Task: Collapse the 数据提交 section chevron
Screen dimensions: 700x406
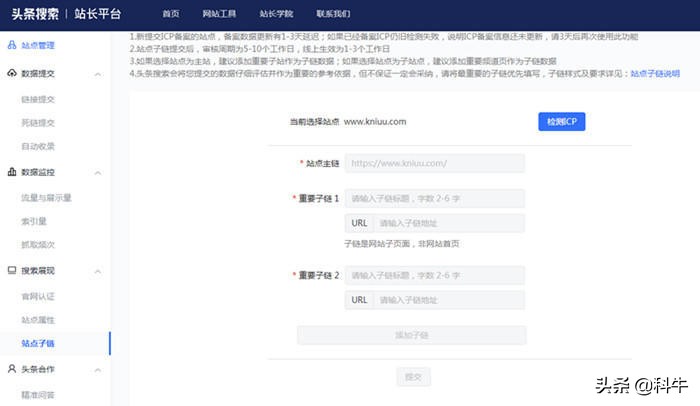Action: point(97,74)
